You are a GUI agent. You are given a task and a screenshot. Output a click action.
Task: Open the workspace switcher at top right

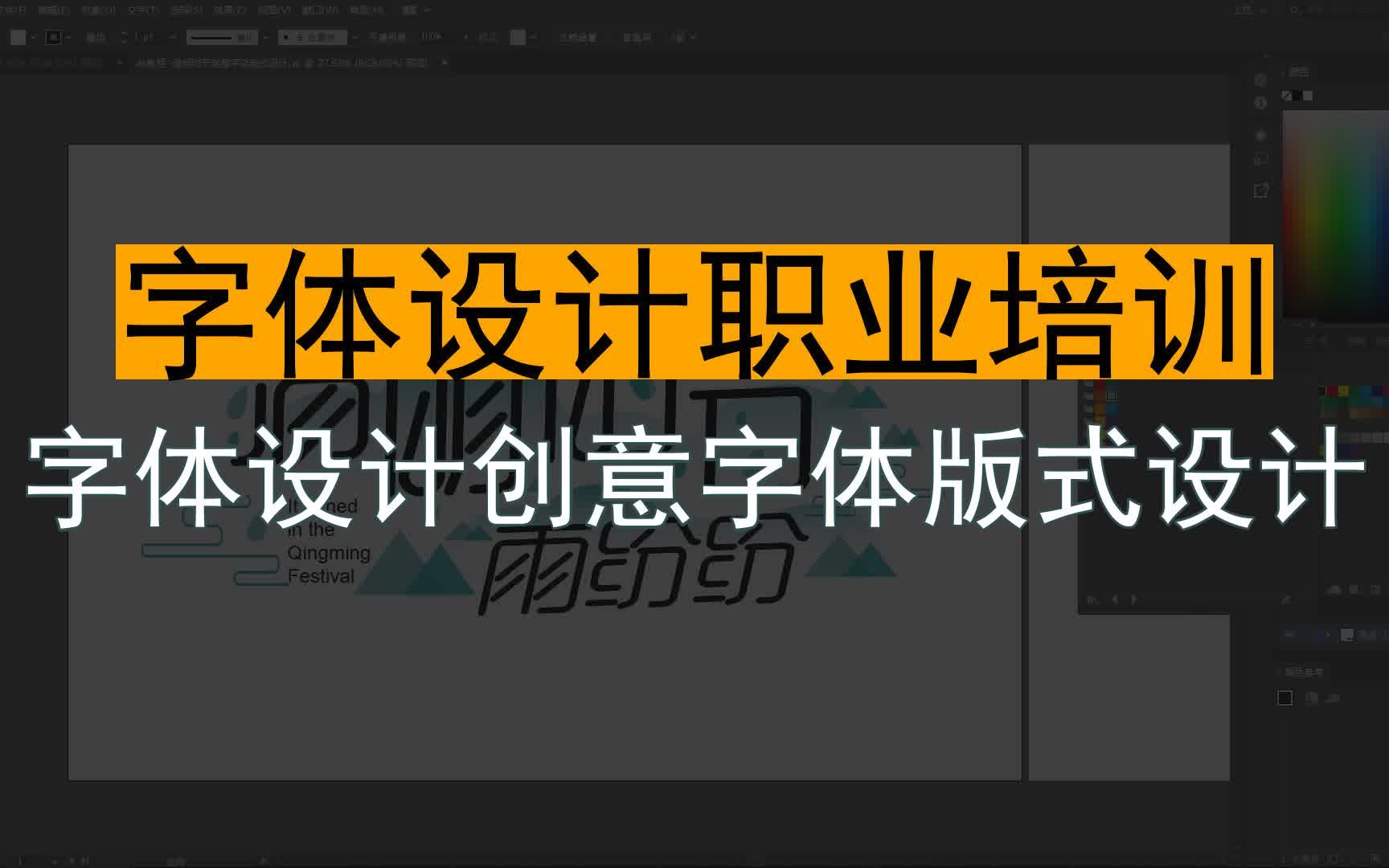tap(1250, 10)
